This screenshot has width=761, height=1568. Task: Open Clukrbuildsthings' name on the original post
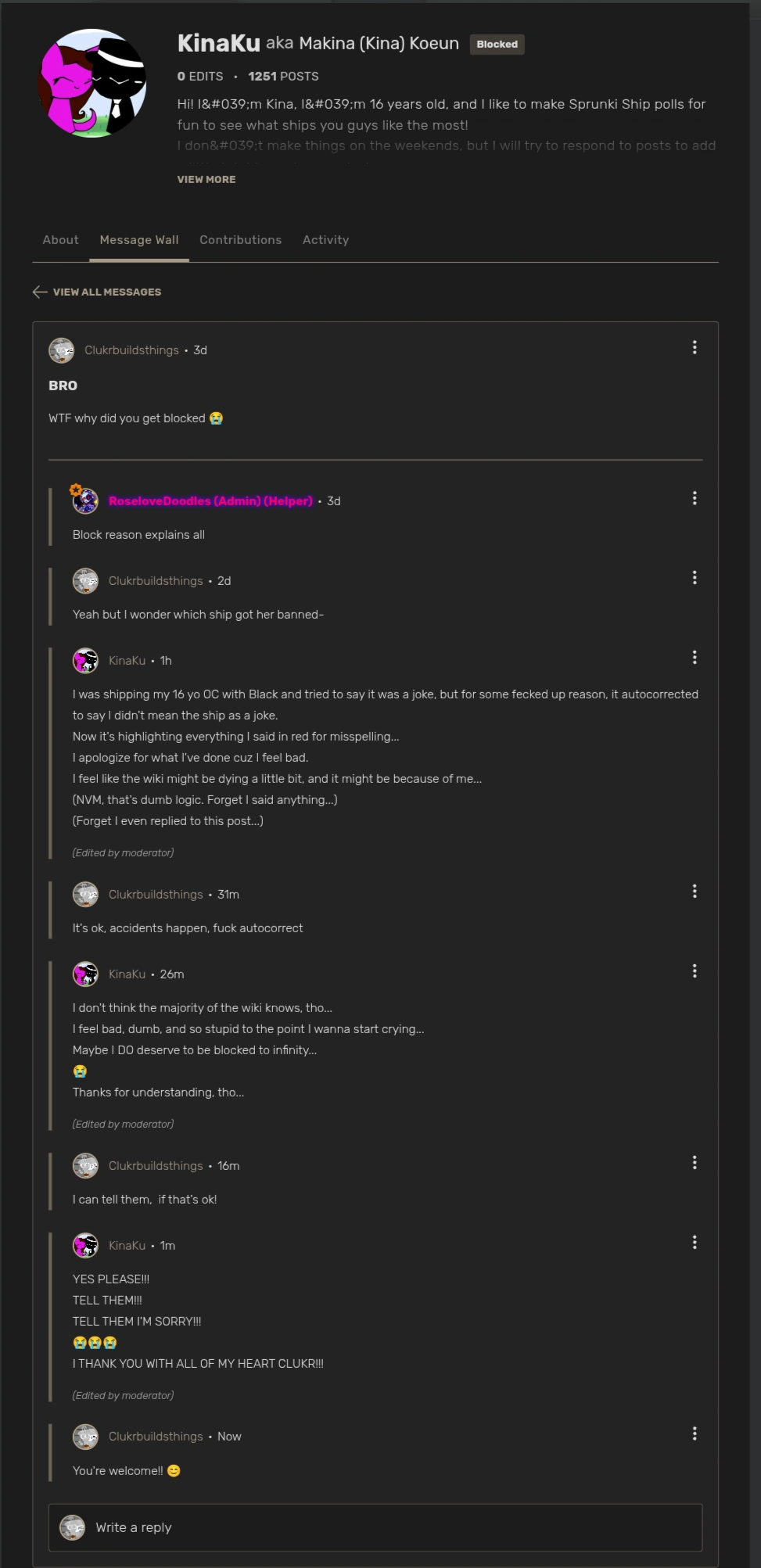point(131,350)
